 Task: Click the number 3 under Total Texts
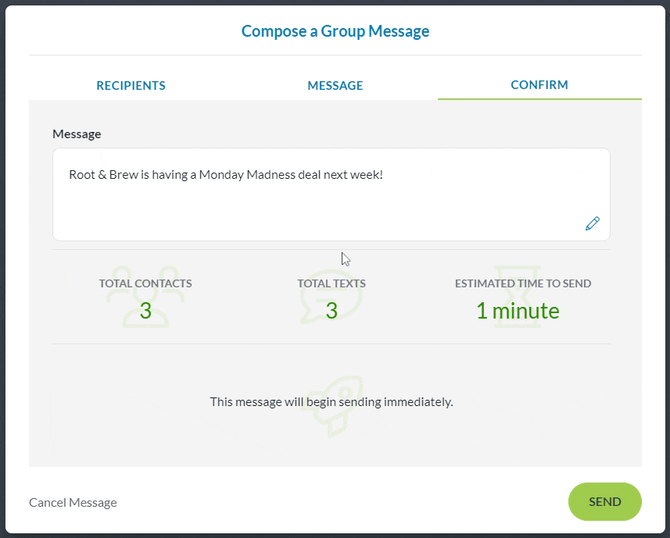(331, 311)
